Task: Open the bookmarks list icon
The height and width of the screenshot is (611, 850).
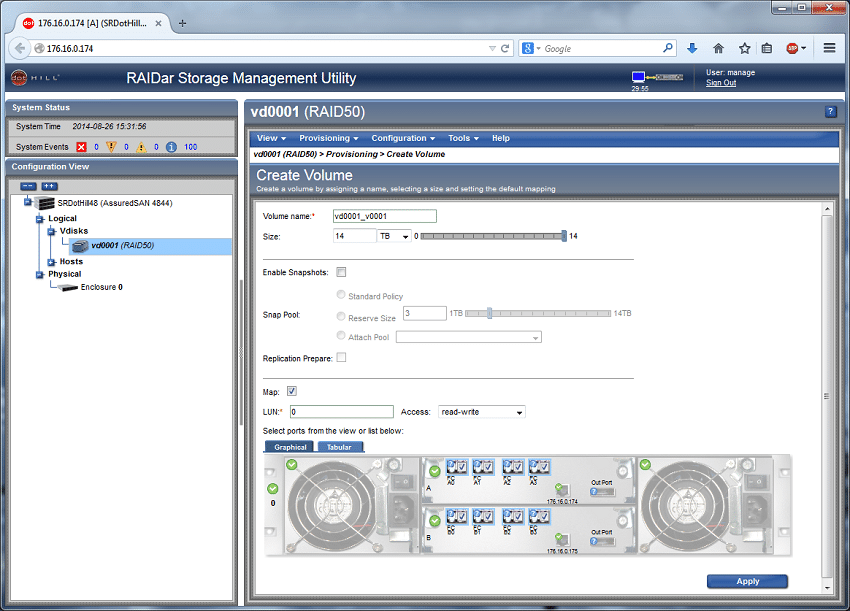Action: tap(767, 48)
